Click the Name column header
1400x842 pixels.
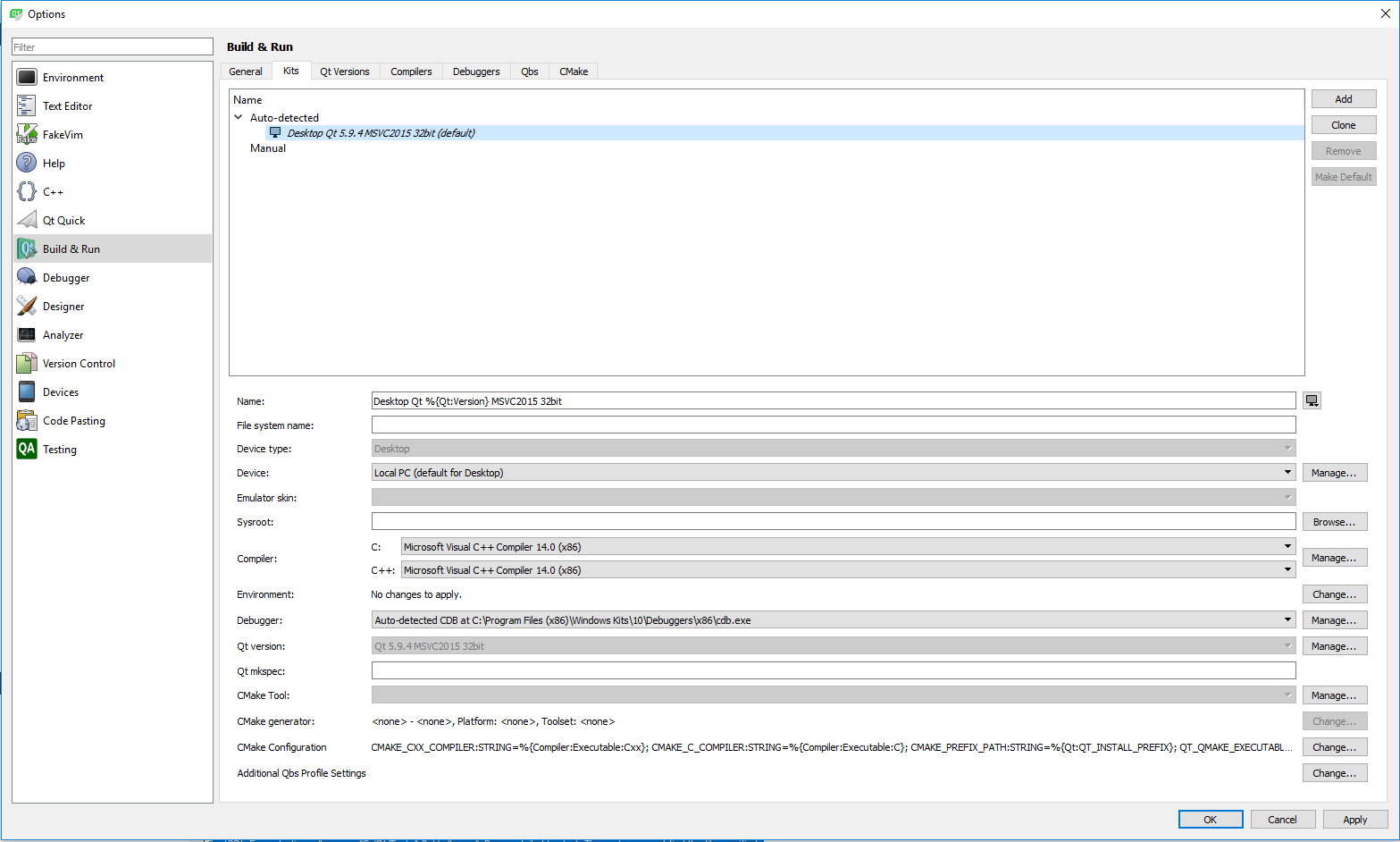[x=247, y=100]
